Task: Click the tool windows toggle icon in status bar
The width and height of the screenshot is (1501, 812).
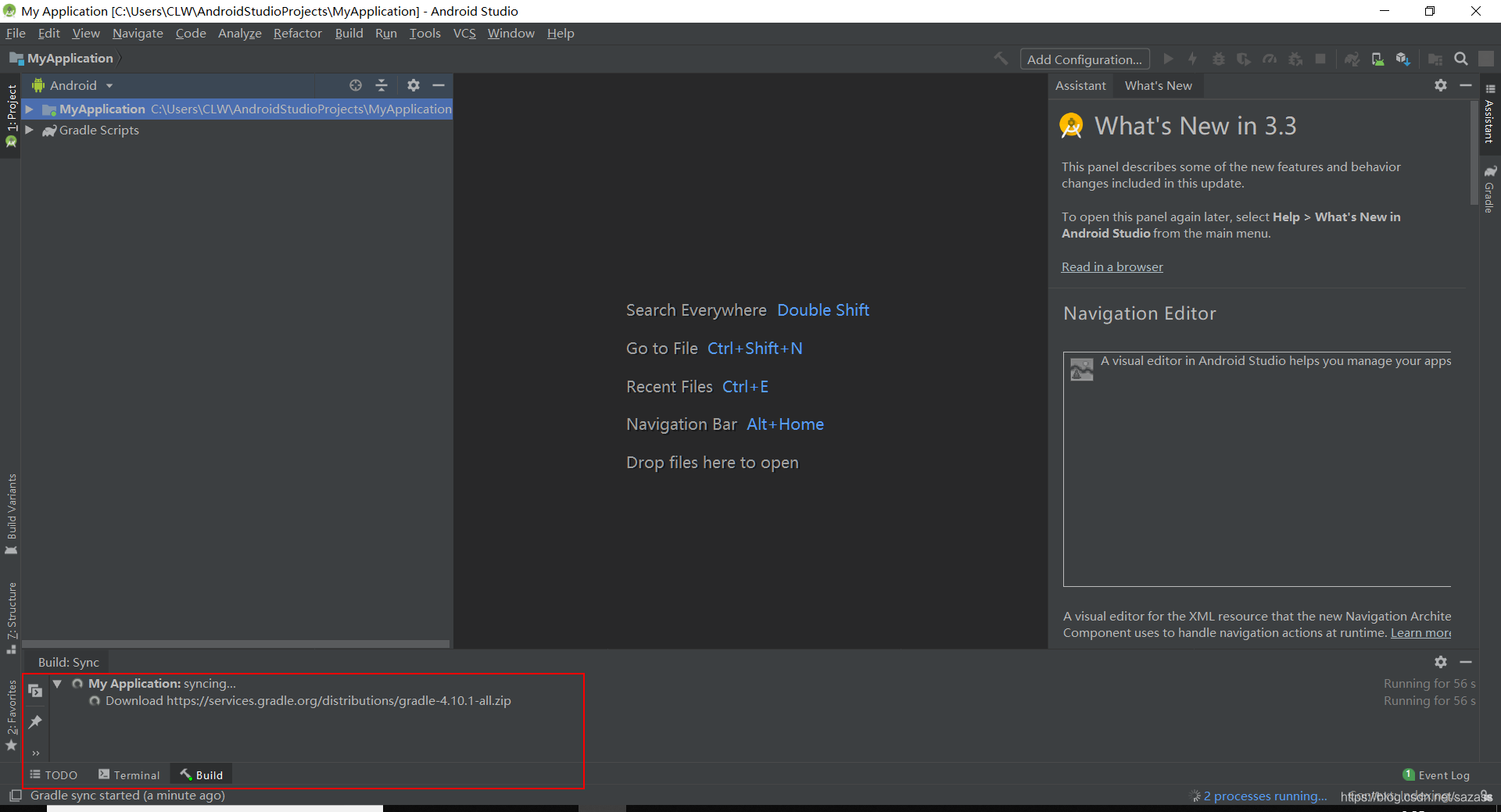Action: pos(15,796)
